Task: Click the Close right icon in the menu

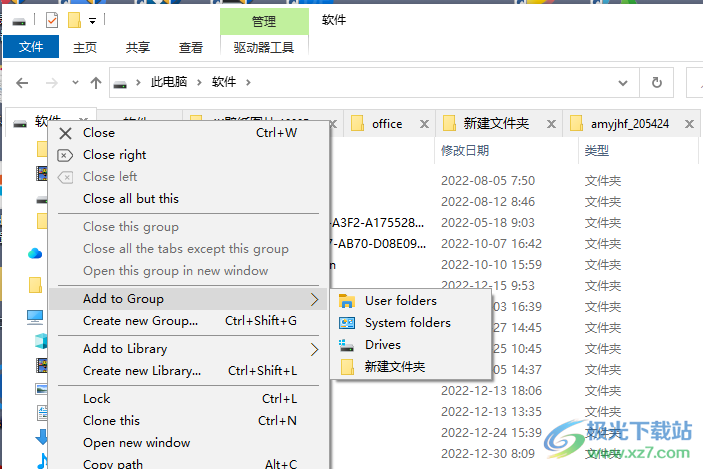Action: (x=65, y=155)
